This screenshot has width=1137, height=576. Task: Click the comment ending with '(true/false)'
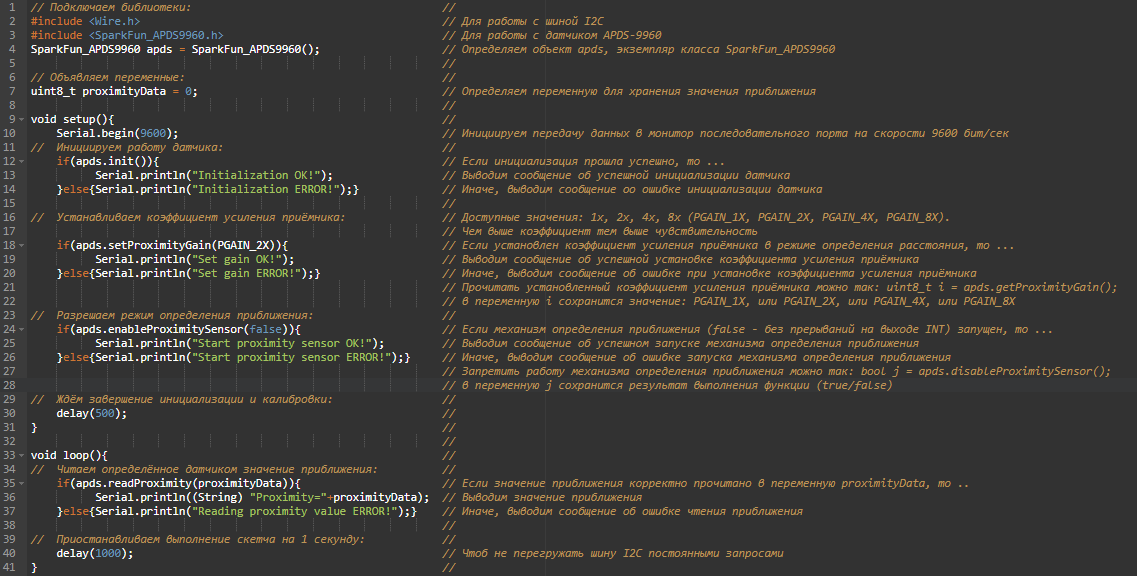tap(667, 385)
